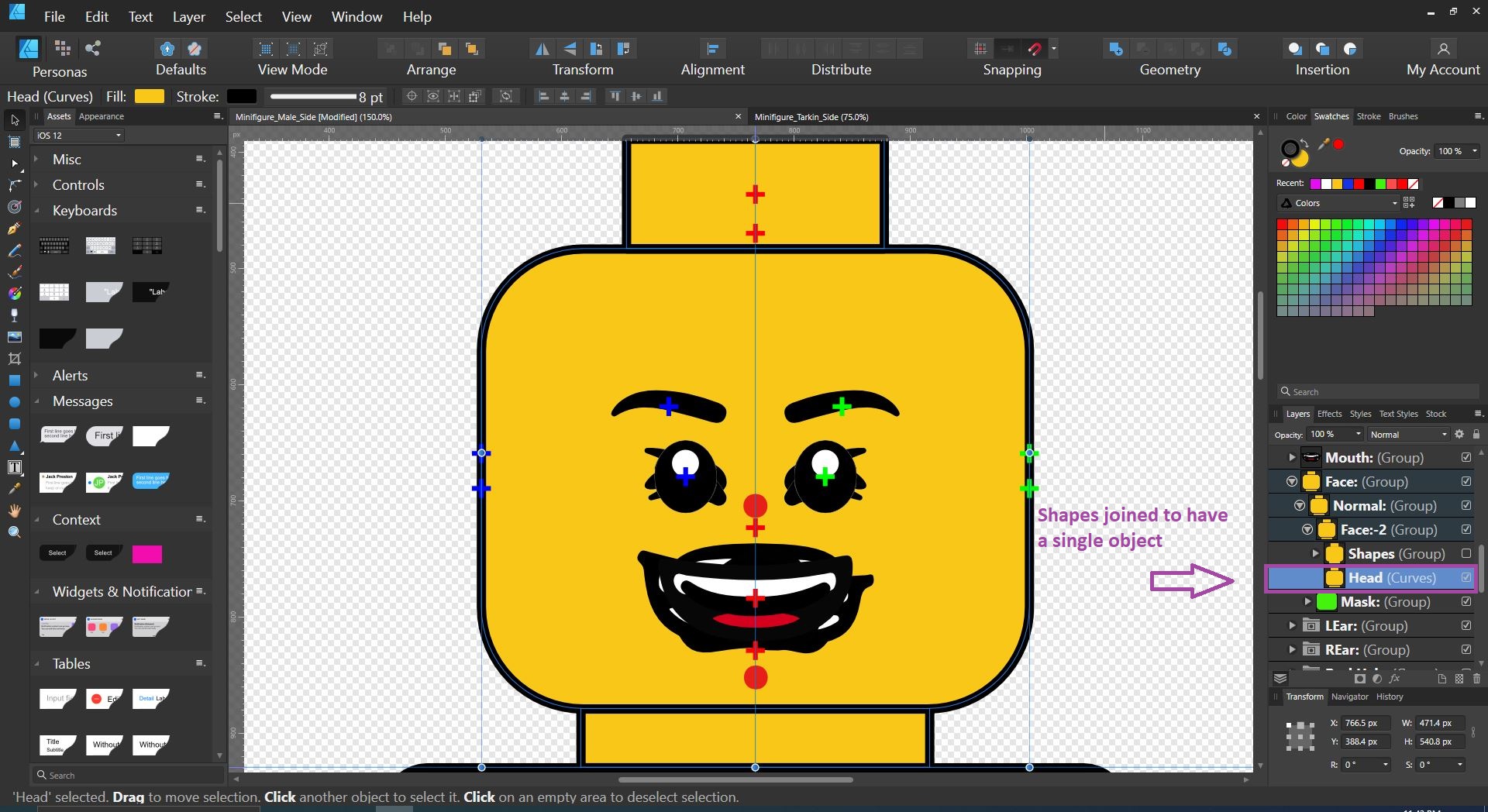Flip the selection horizontally
The height and width of the screenshot is (812, 1488).
(542, 49)
